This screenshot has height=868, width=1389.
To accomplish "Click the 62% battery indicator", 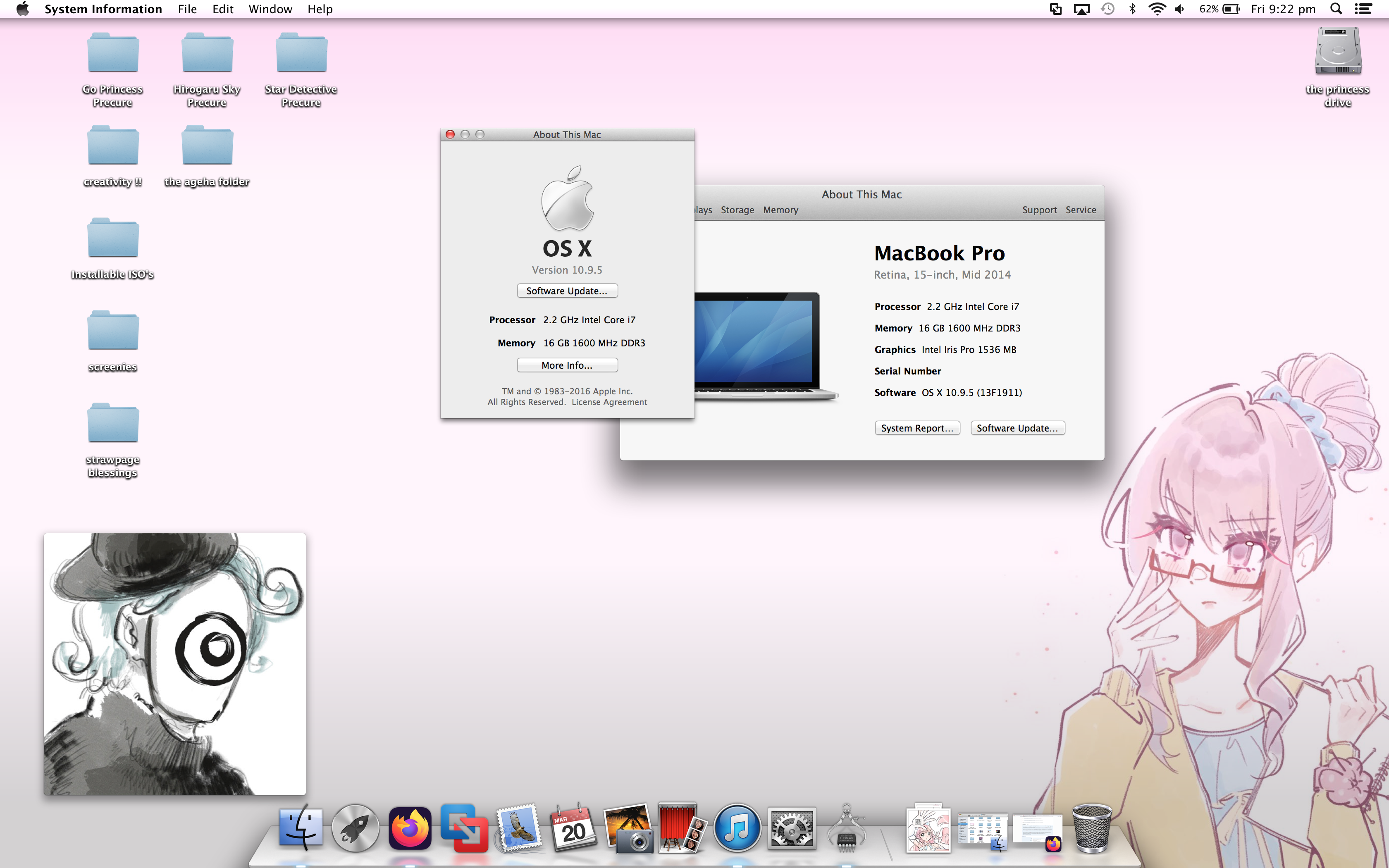I will click(x=1219, y=9).
